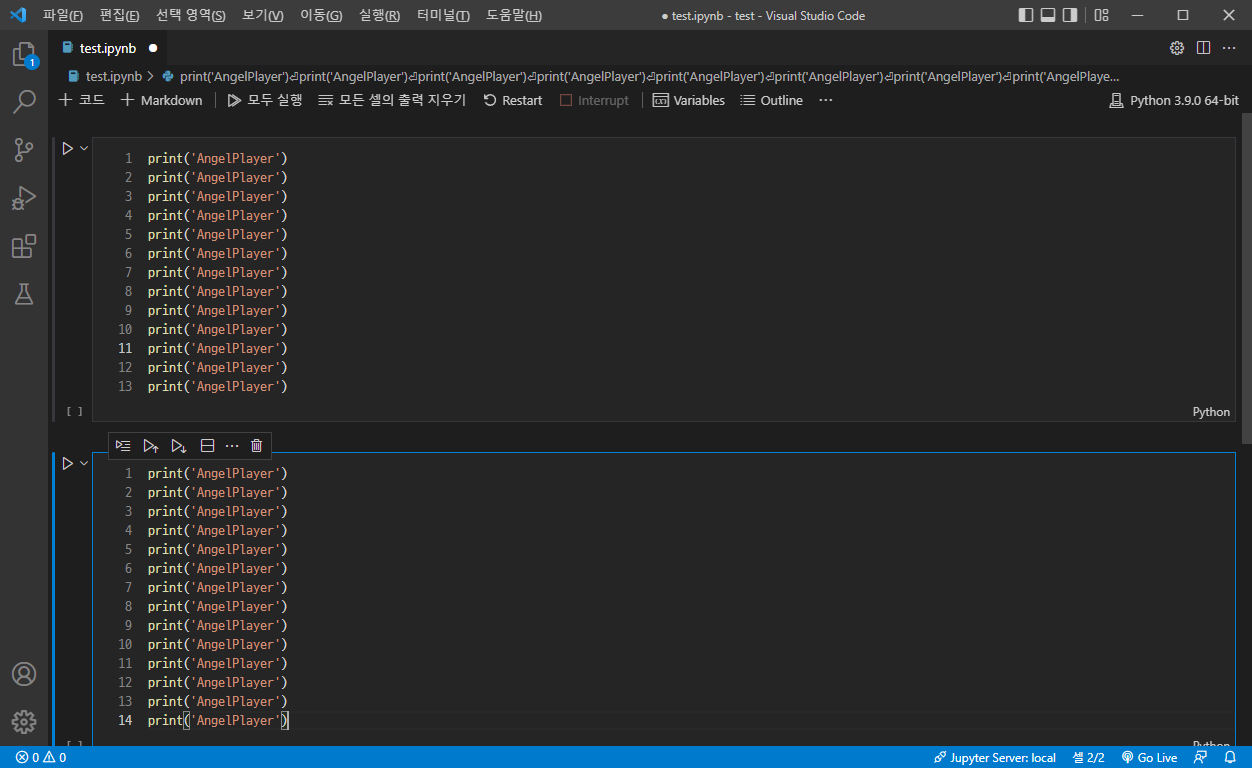Image resolution: width=1252 pixels, height=768 pixels.
Task: Open the 터미널(T) menu
Action: pos(444,15)
